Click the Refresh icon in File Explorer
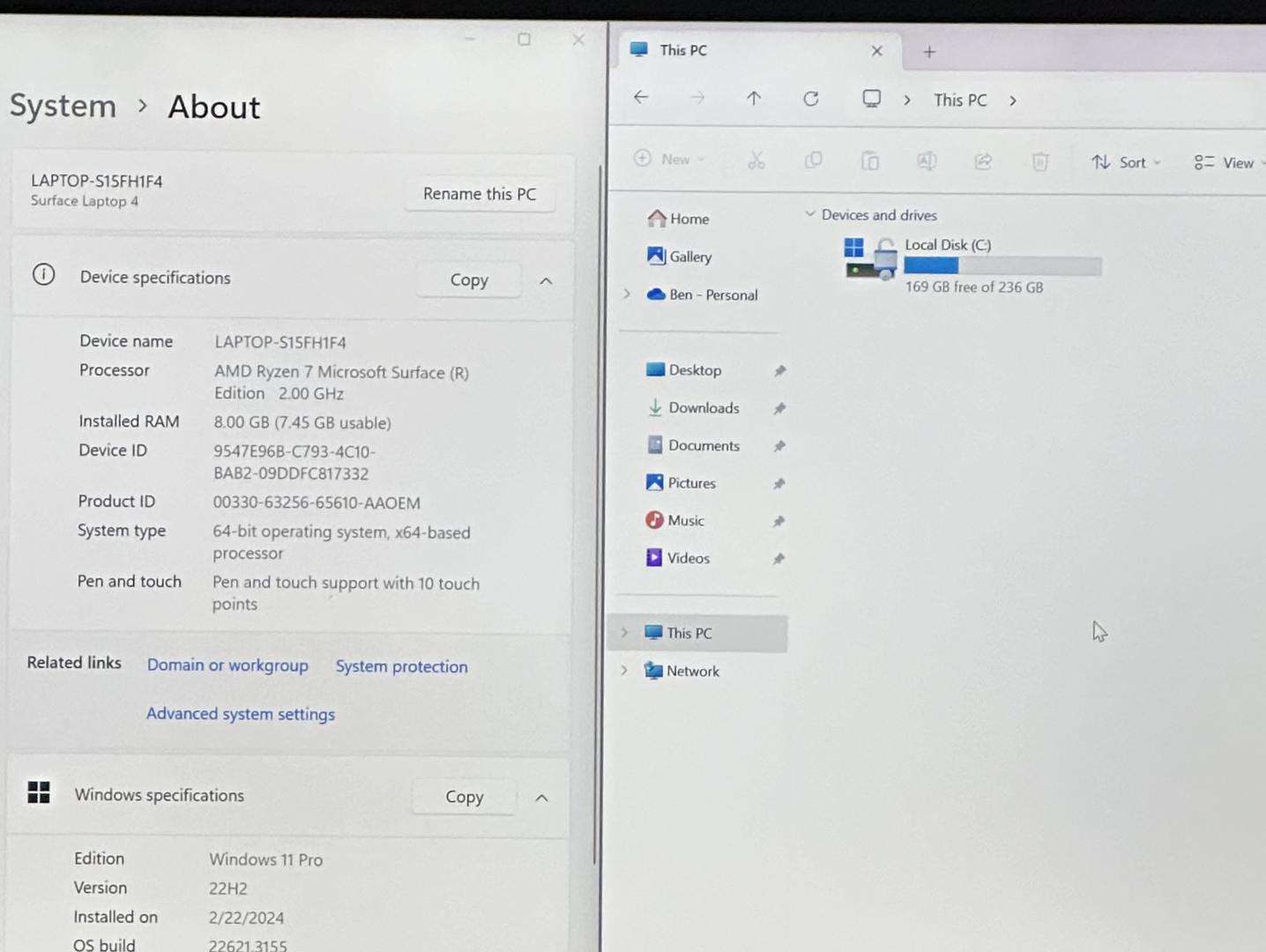 tap(811, 99)
